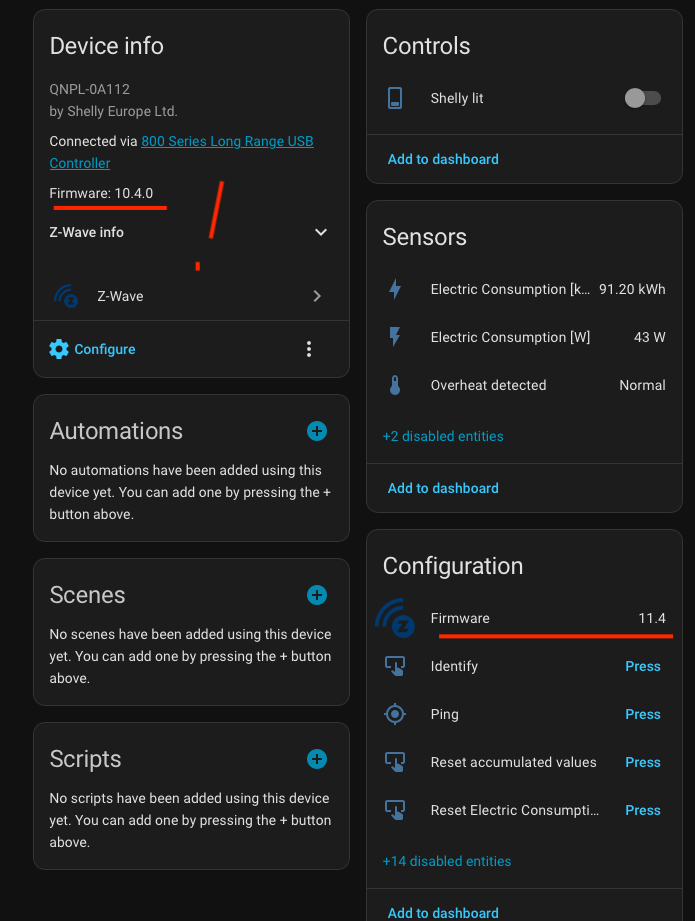Open the device three-dot overflow menu
Screen dimensions: 695x921
(x=309, y=349)
